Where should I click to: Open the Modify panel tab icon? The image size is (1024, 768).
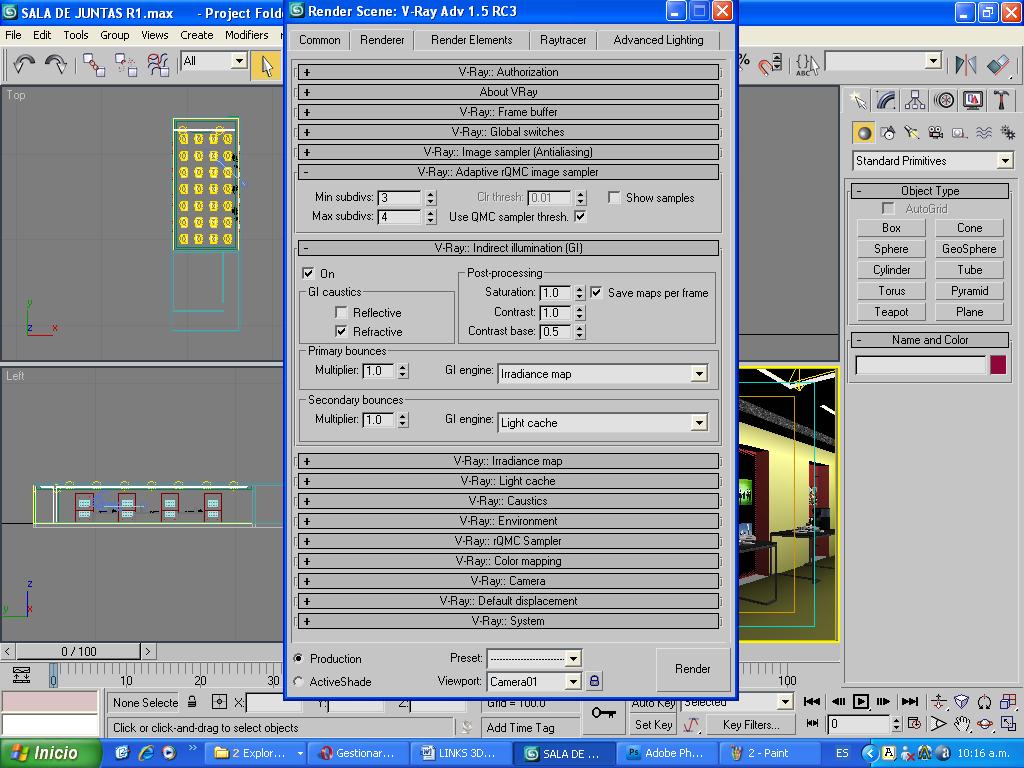tap(886, 100)
